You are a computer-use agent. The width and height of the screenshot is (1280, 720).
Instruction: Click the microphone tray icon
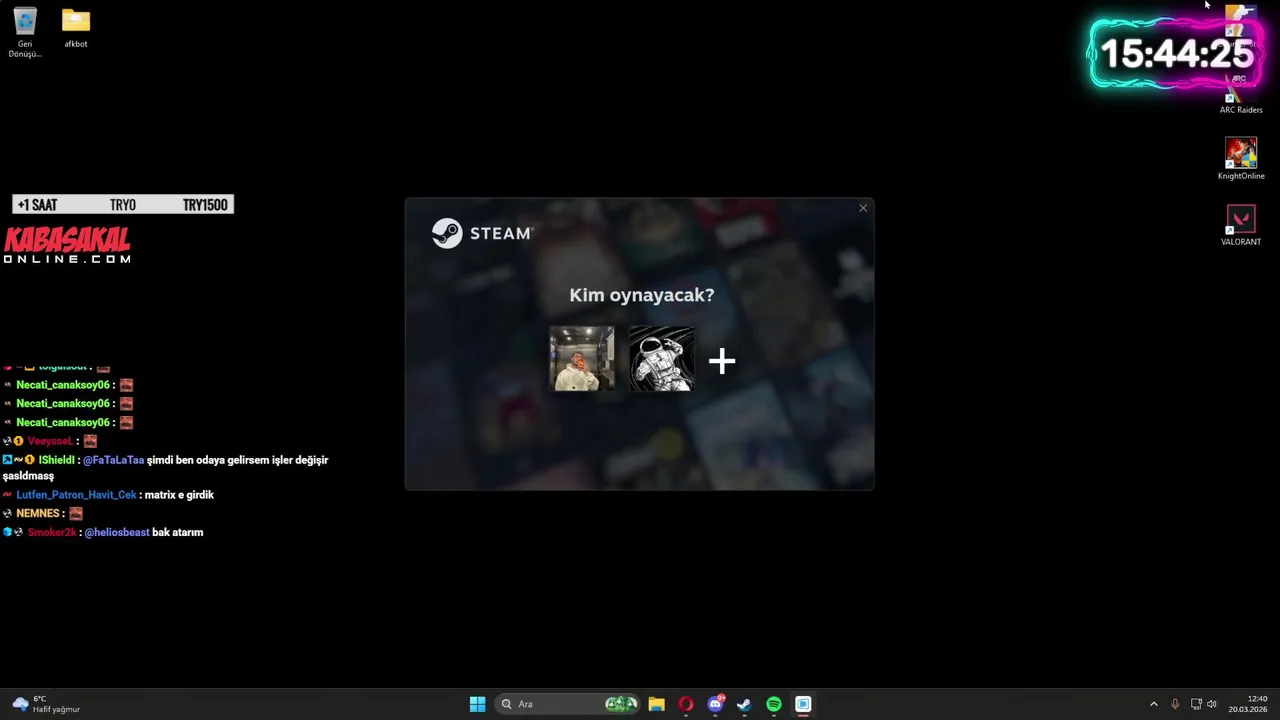(1175, 704)
